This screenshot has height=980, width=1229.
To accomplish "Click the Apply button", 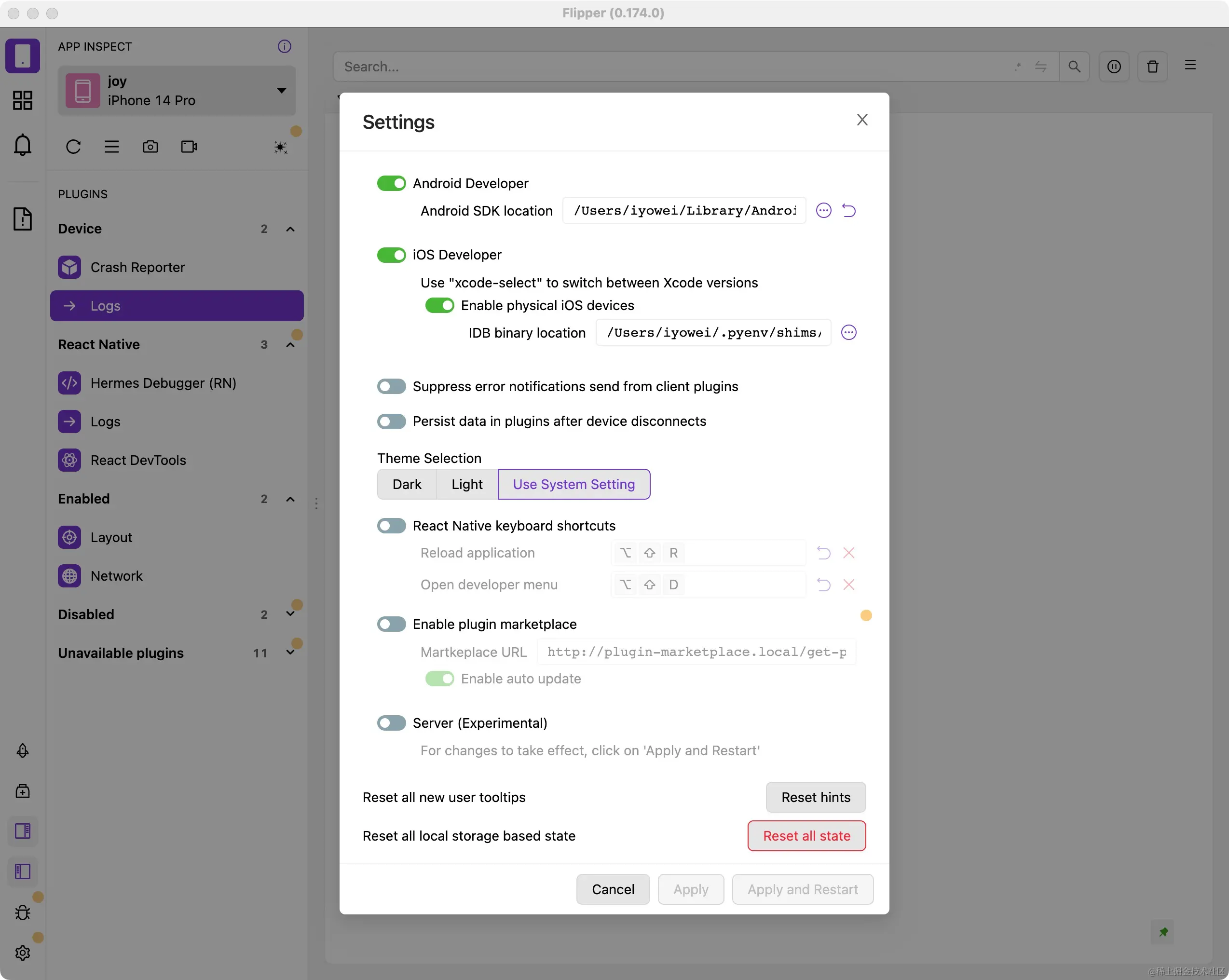I will pyautogui.click(x=691, y=889).
